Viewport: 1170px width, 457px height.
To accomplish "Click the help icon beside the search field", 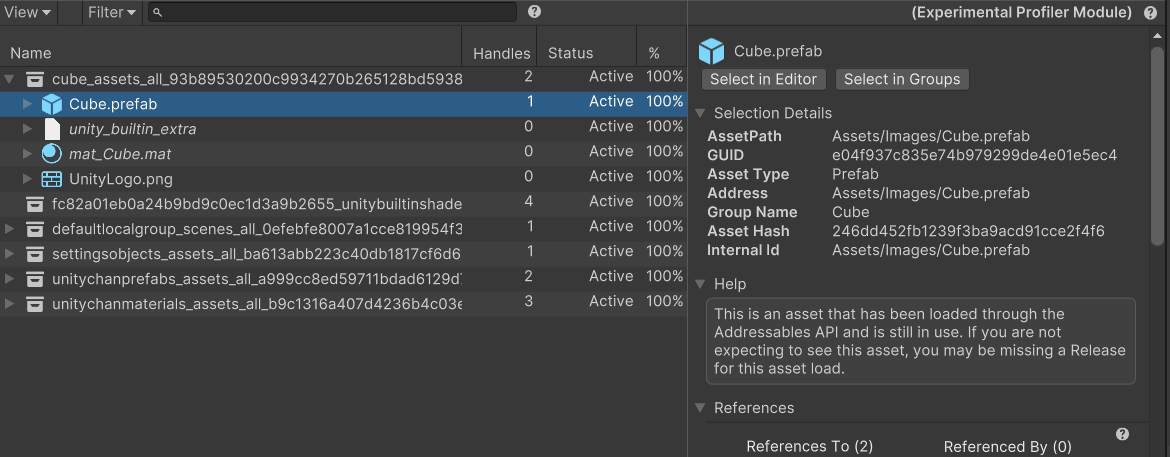I will tap(534, 12).
